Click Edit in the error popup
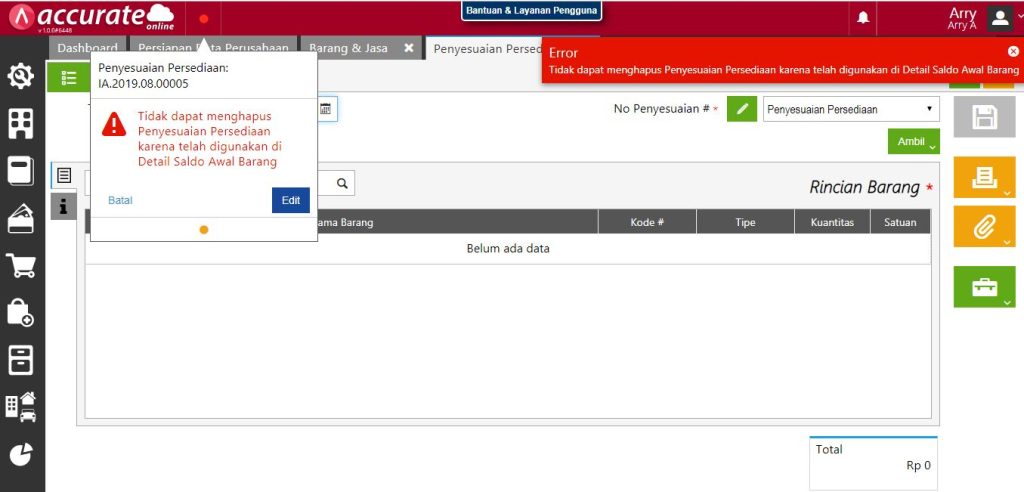1024x492 pixels. pos(290,200)
